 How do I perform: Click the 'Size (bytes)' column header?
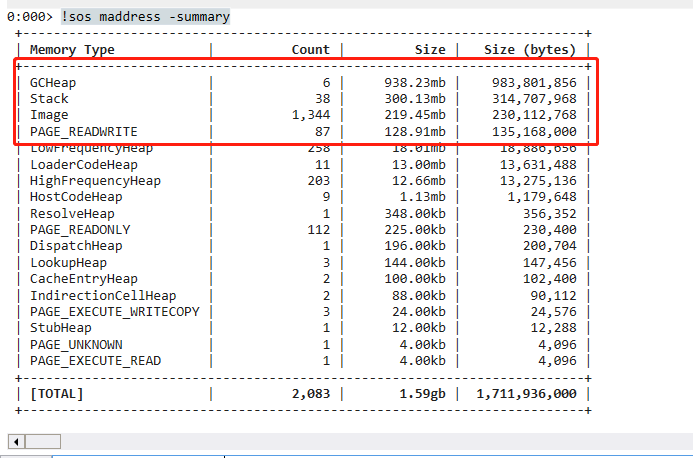(x=530, y=50)
